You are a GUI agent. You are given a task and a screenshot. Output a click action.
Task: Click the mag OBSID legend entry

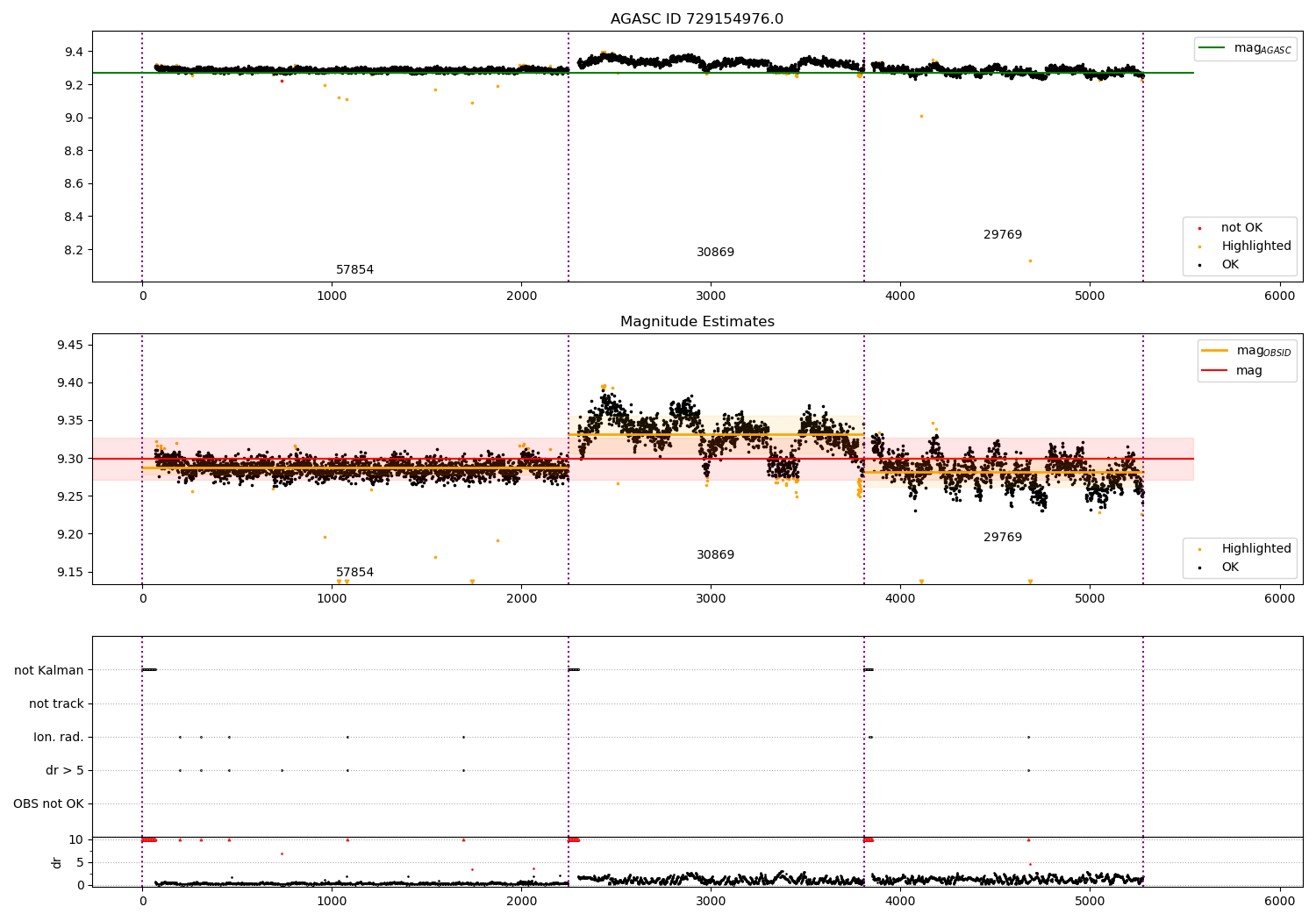point(1246,351)
